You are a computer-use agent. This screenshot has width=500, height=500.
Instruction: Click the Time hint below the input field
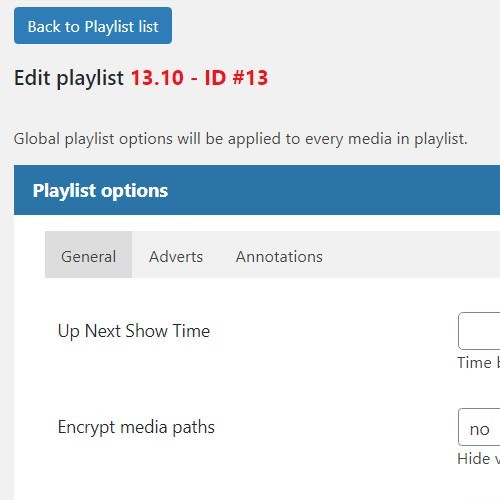(x=479, y=363)
